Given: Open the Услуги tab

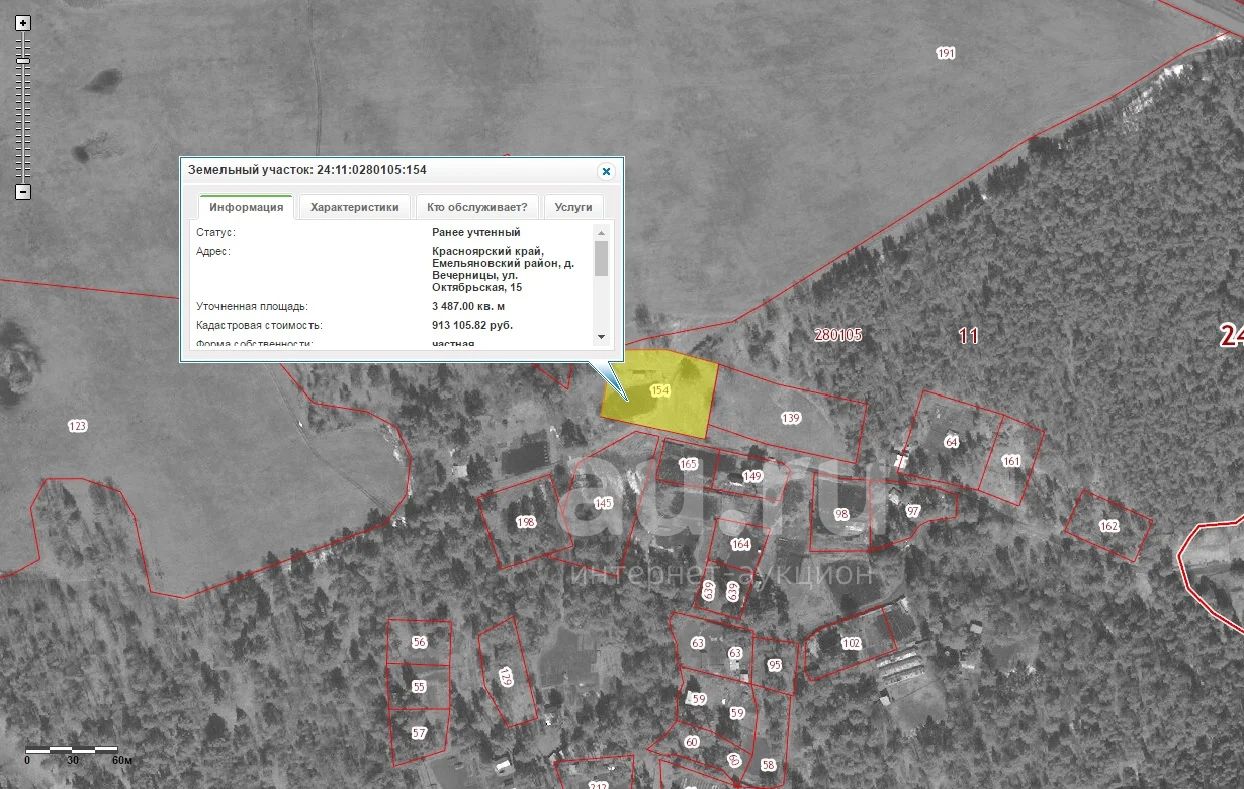Looking at the screenshot, I should 573,208.
